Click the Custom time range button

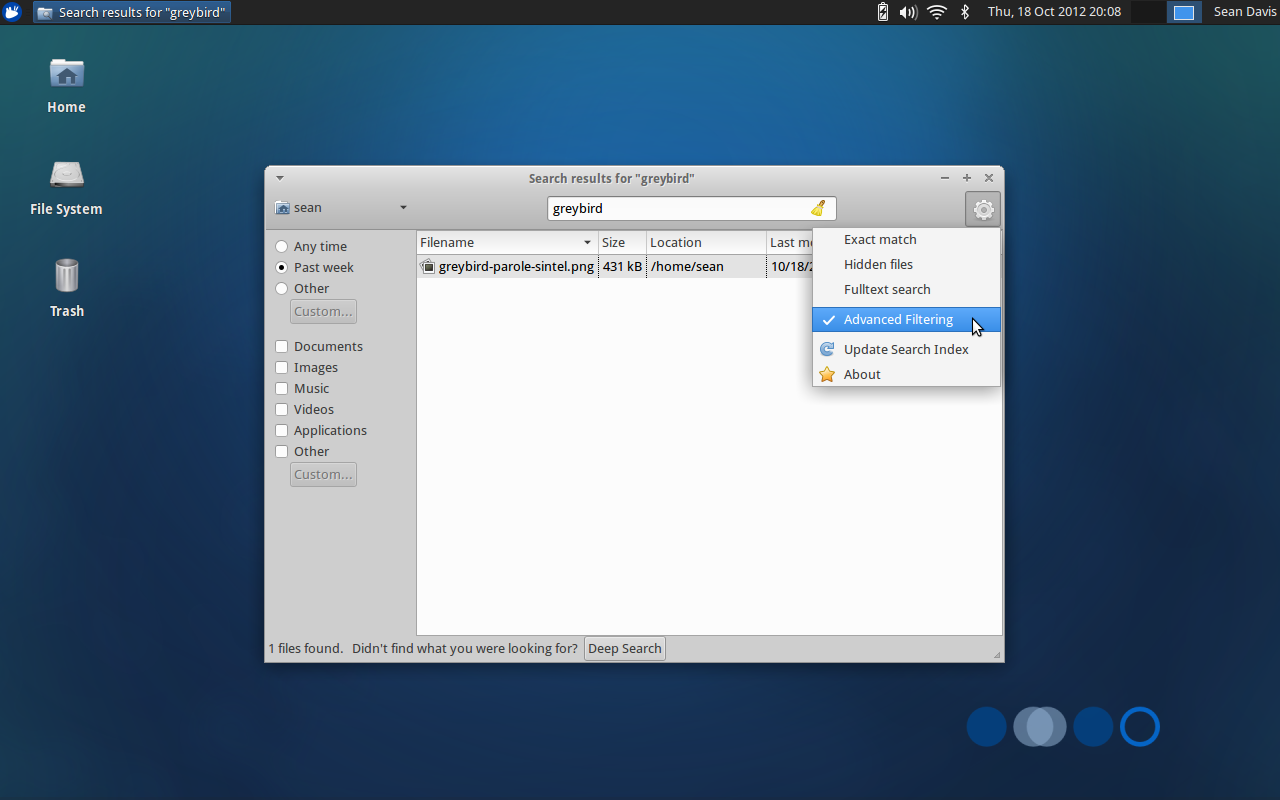323,311
